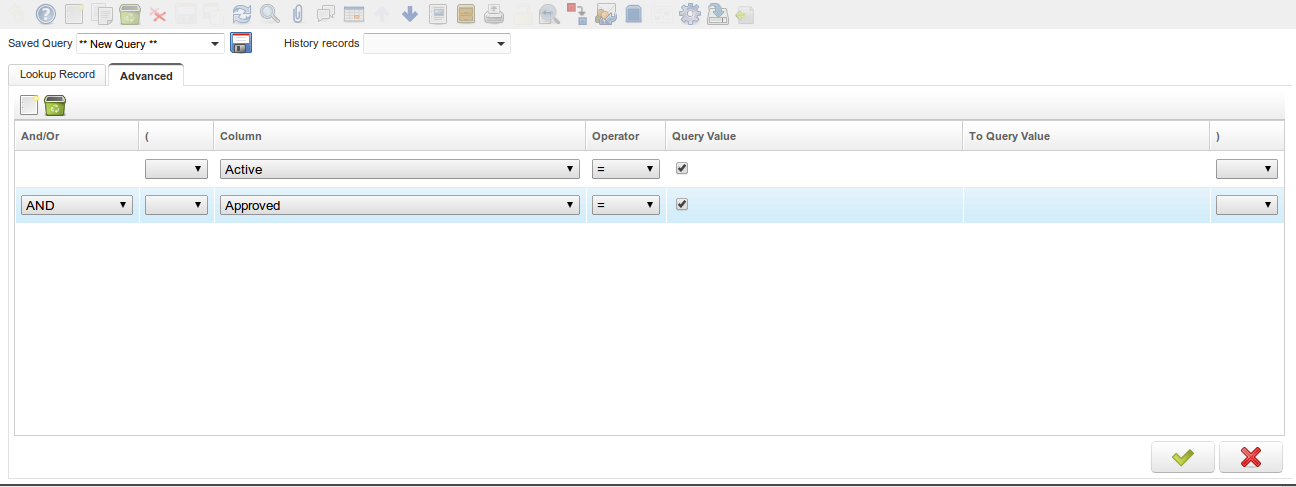Toggle the Approved query value checkbox
Viewport: 1296px width, 487px height.
[682, 204]
